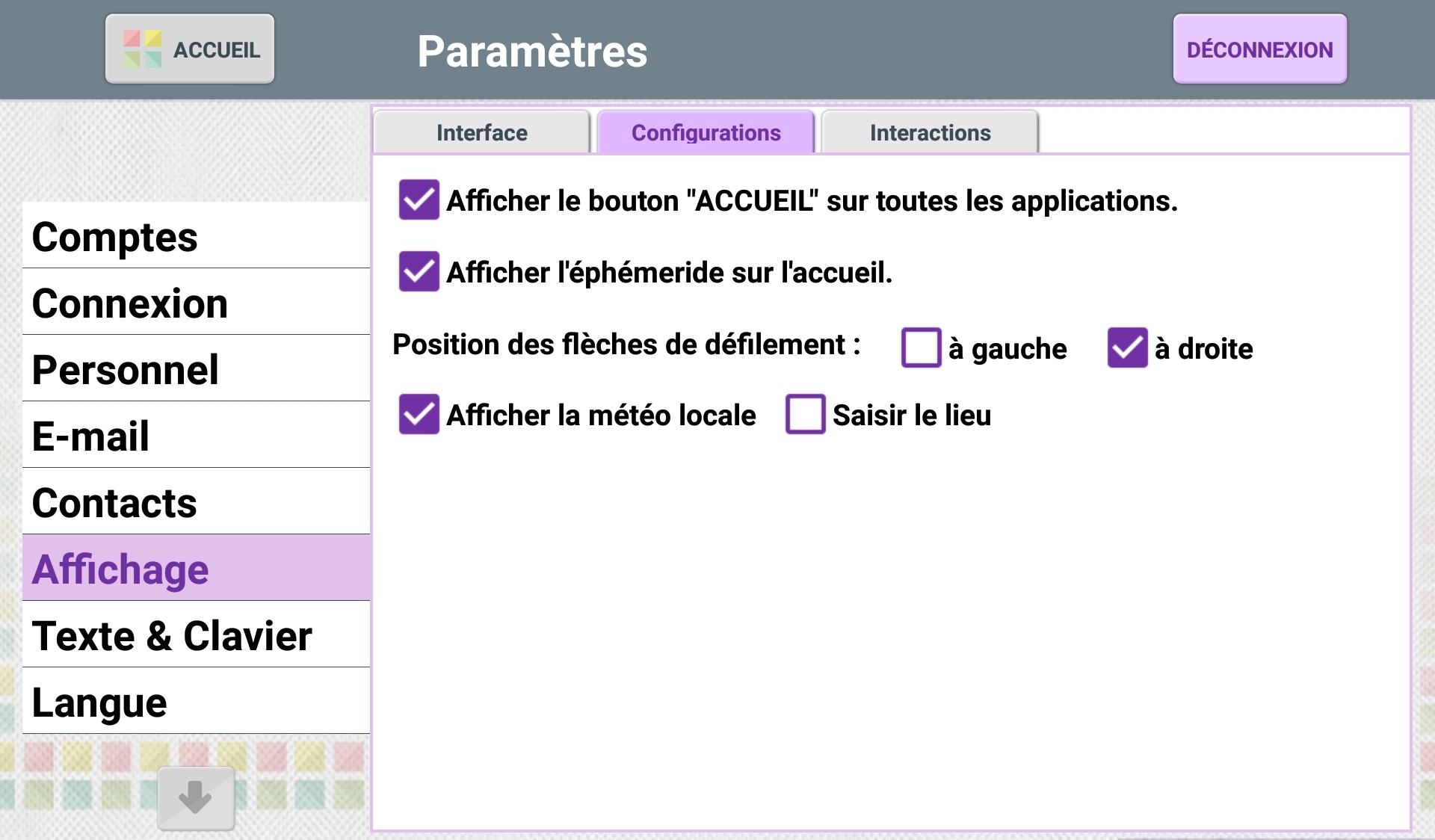Screen dimensions: 1435x840
Task: Go to Connexion settings
Action: [197, 302]
